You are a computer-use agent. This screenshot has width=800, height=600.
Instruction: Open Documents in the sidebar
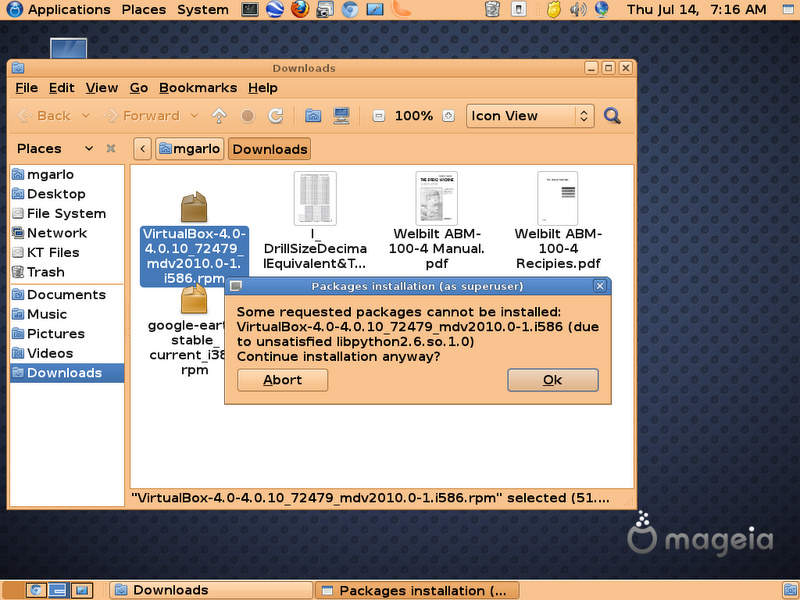coord(66,294)
